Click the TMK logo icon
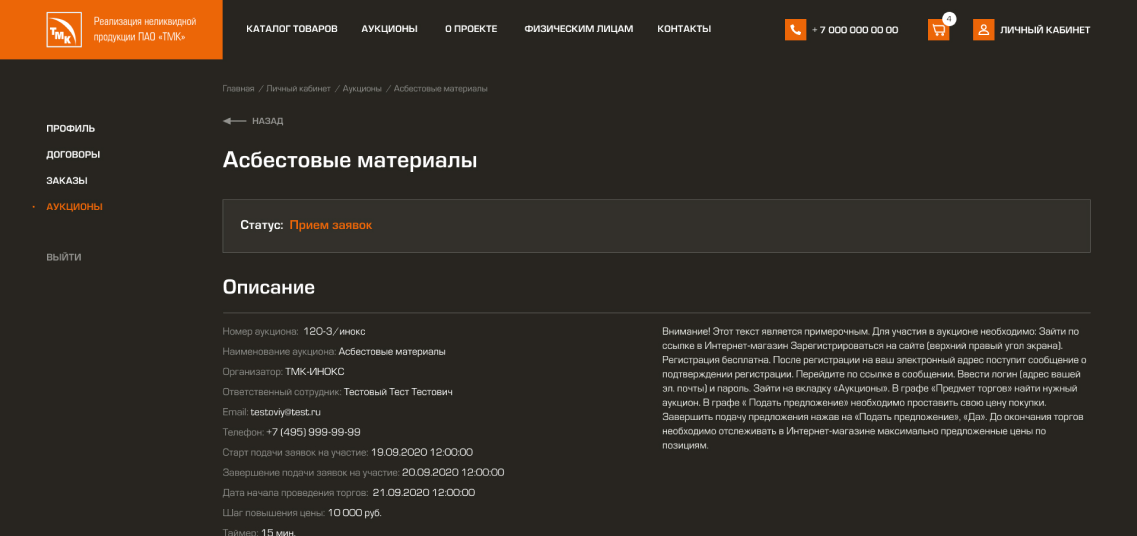The image size is (1137, 536). tap(63, 30)
